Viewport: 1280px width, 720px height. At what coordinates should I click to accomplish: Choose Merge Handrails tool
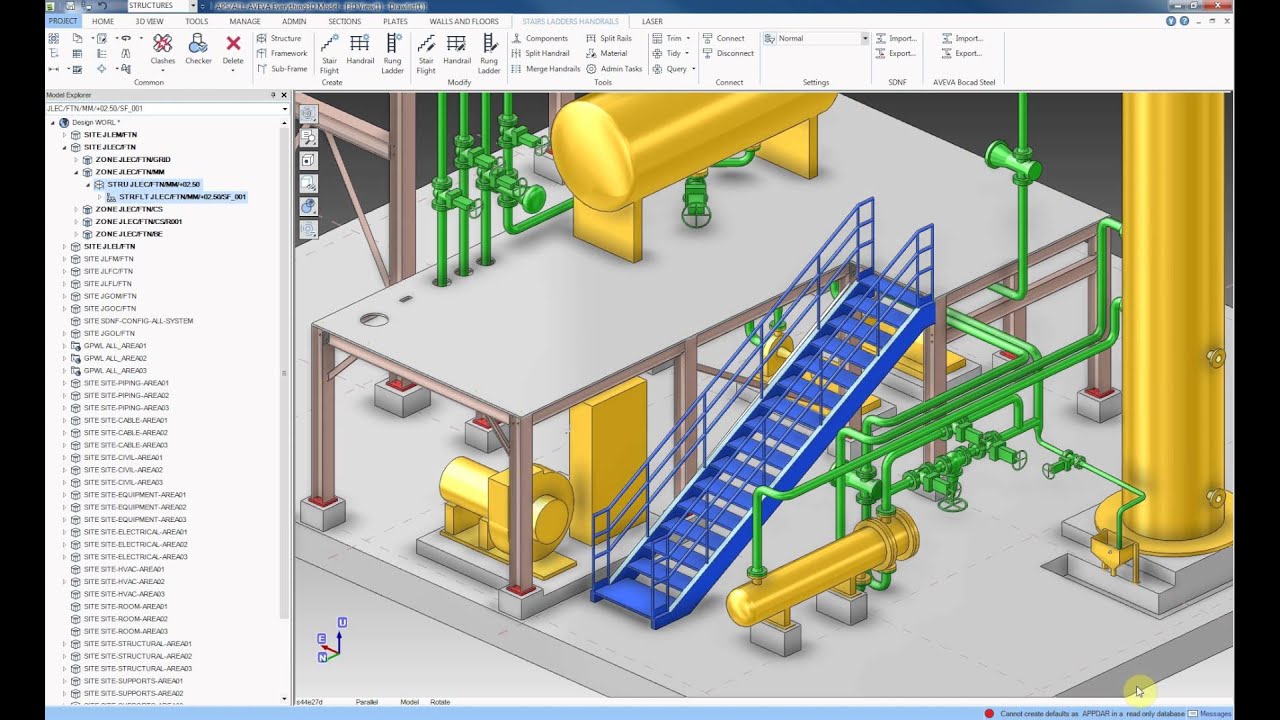(x=545, y=69)
